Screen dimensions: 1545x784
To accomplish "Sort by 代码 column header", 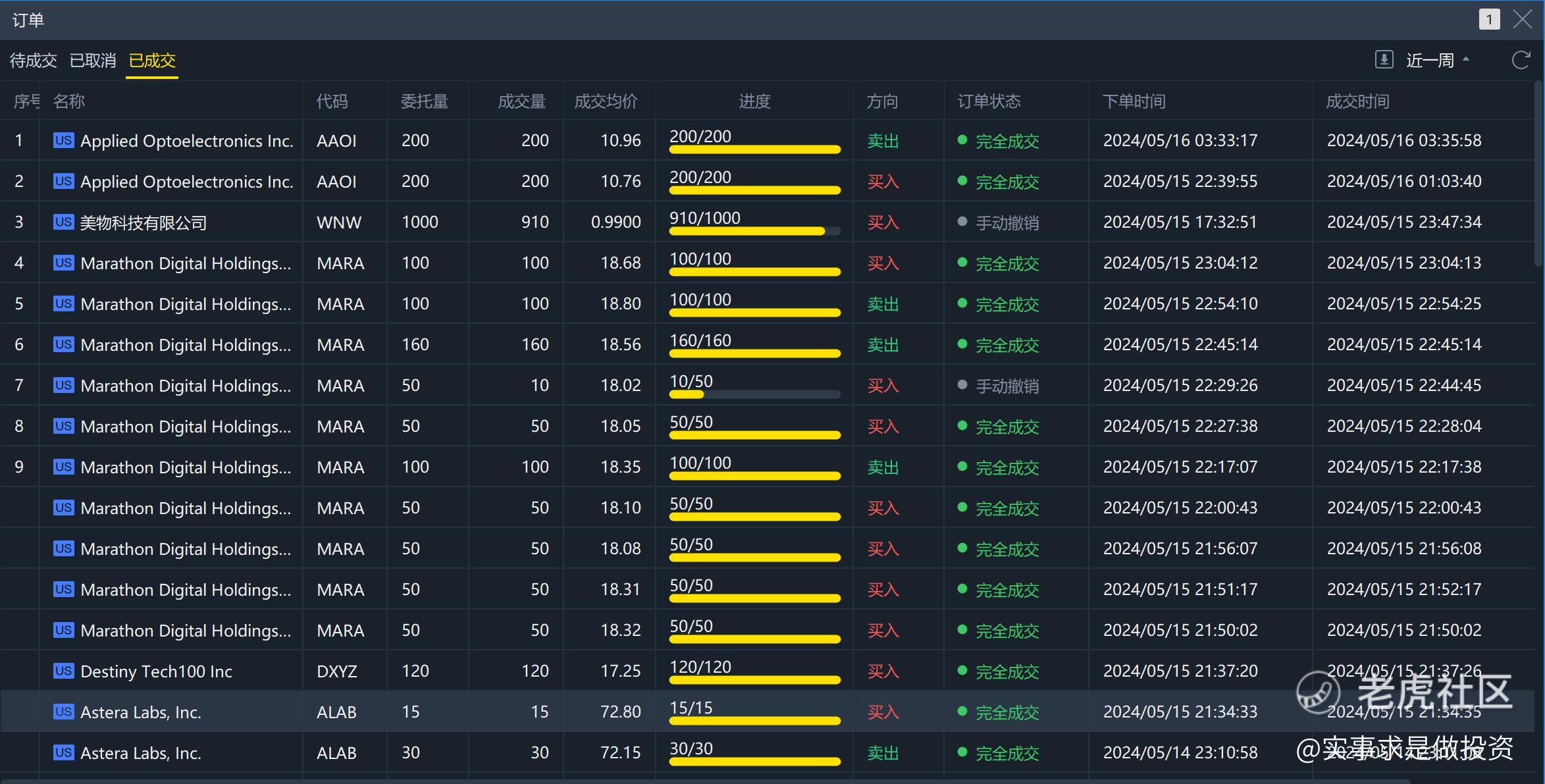I will [332, 101].
